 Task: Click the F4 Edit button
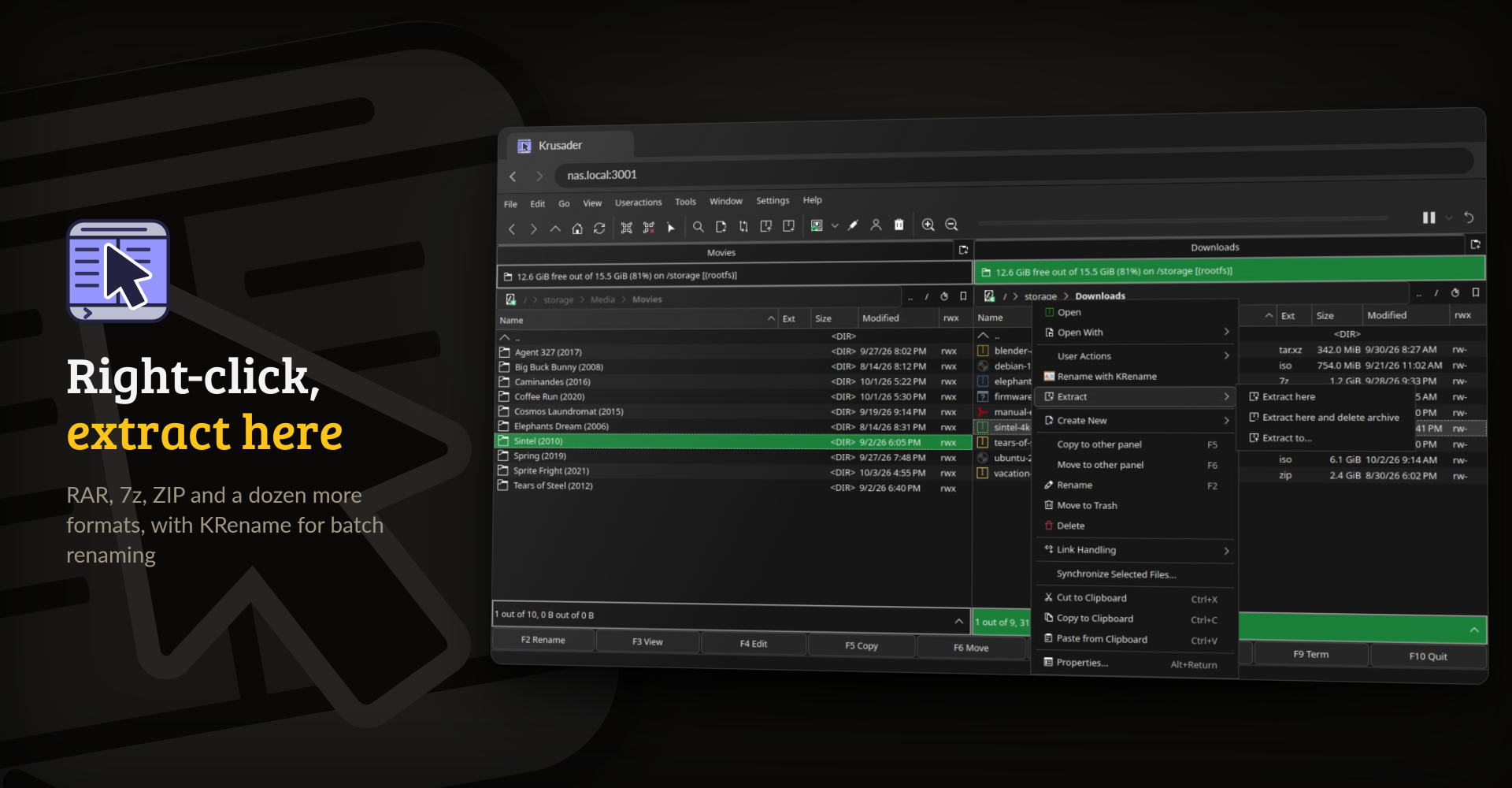(x=754, y=644)
